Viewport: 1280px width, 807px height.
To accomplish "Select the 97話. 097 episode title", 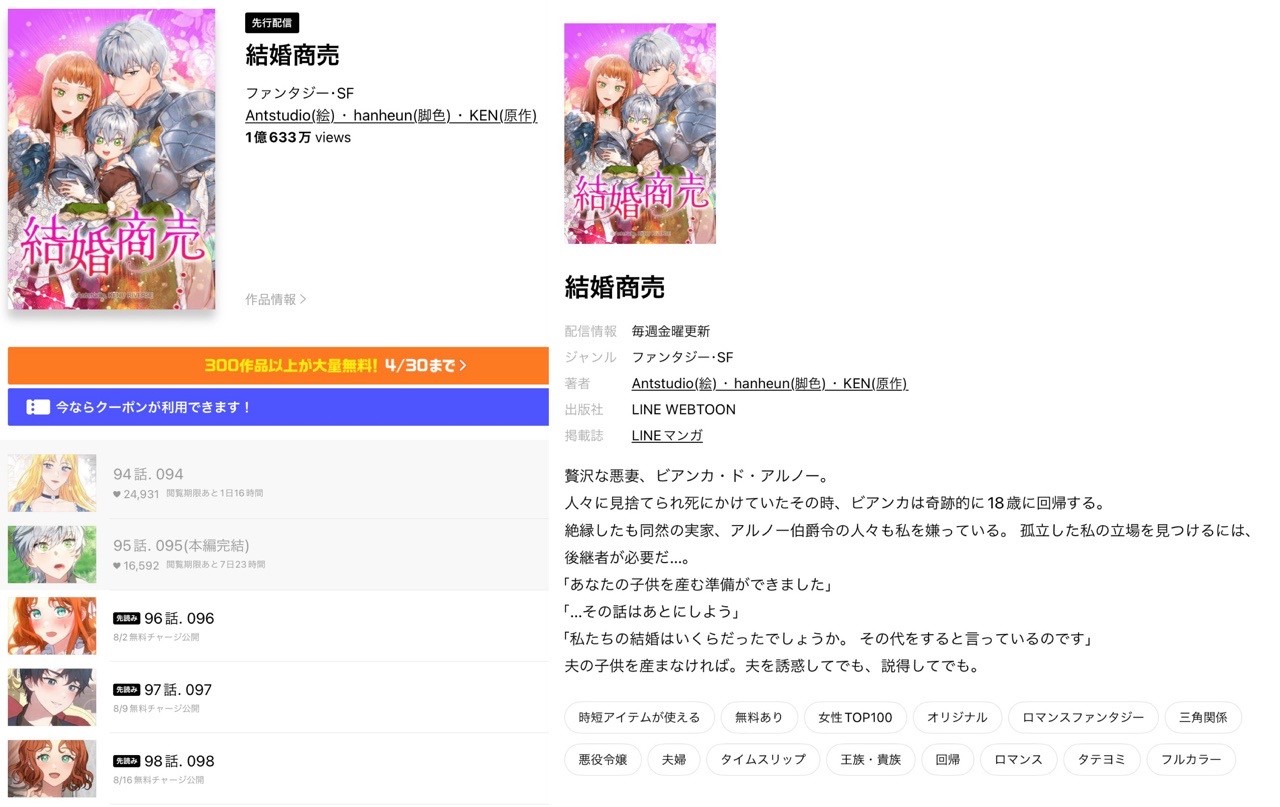I will tap(178, 690).
